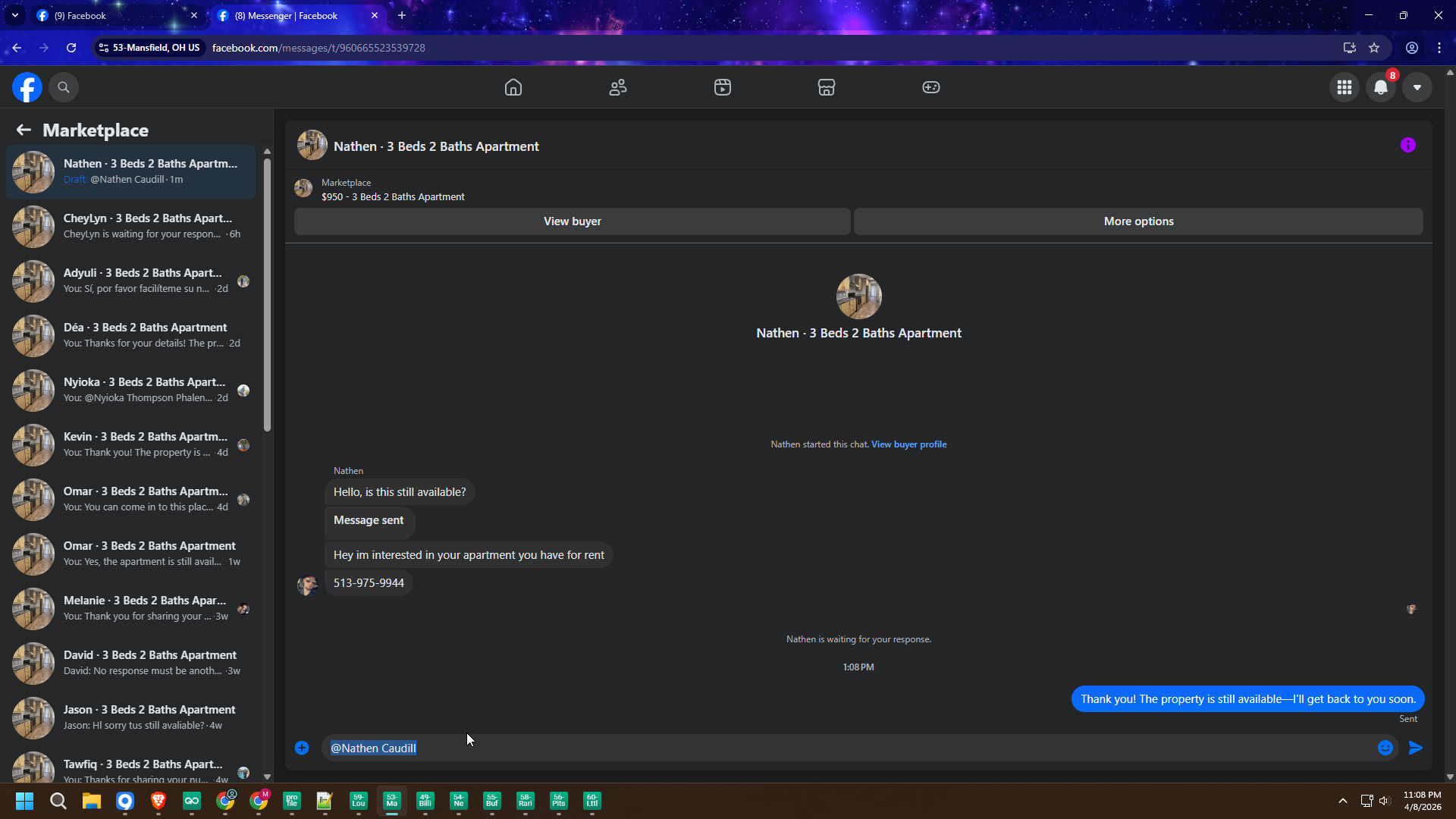This screenshot has width=1456, height=819.
Task: Open the Gaming icon in top navigation
Action: point(930,87)
